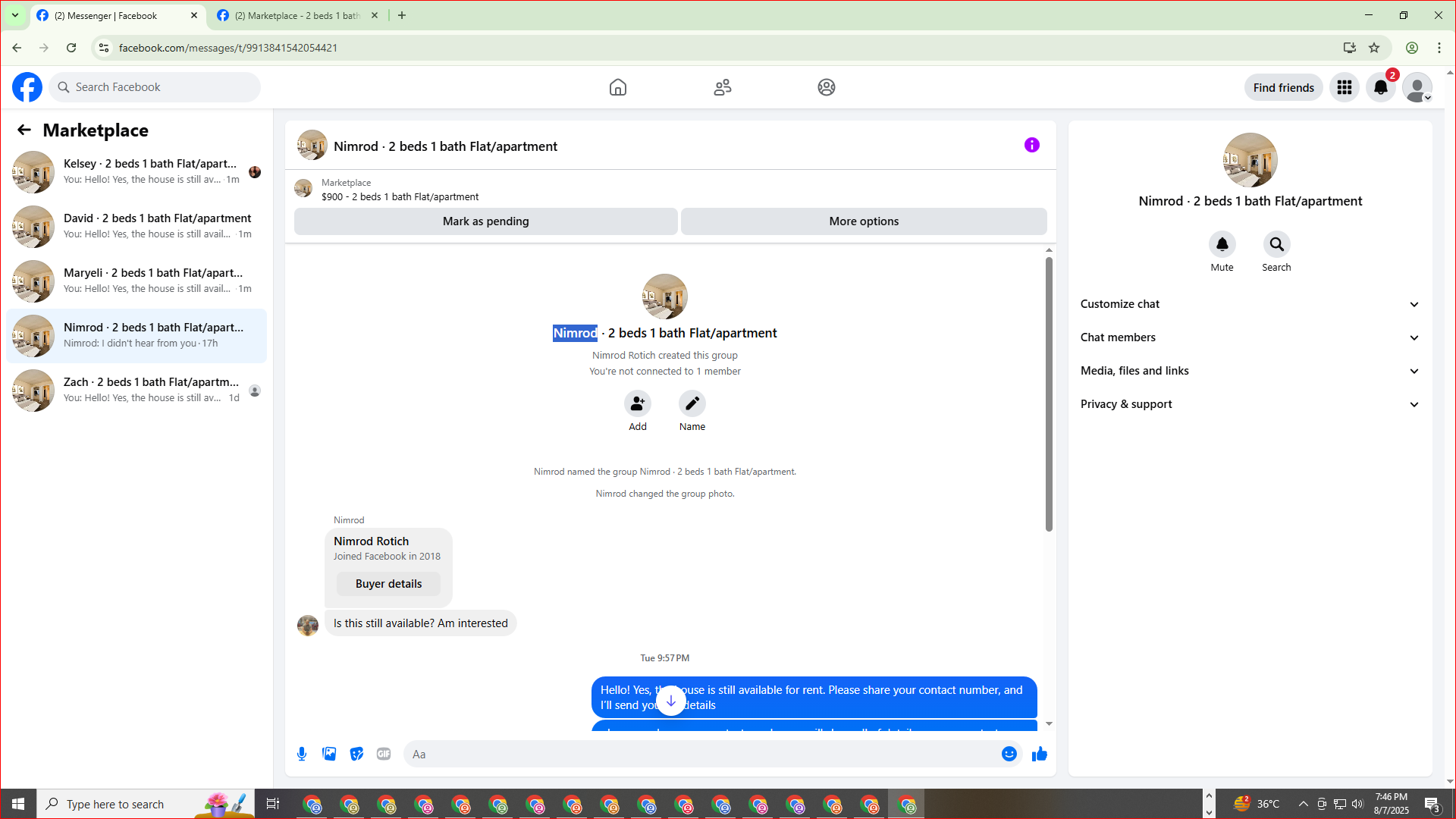Add people to the group chat
The width and height of the screenshot is (1456, 819).
click(638, 403)
